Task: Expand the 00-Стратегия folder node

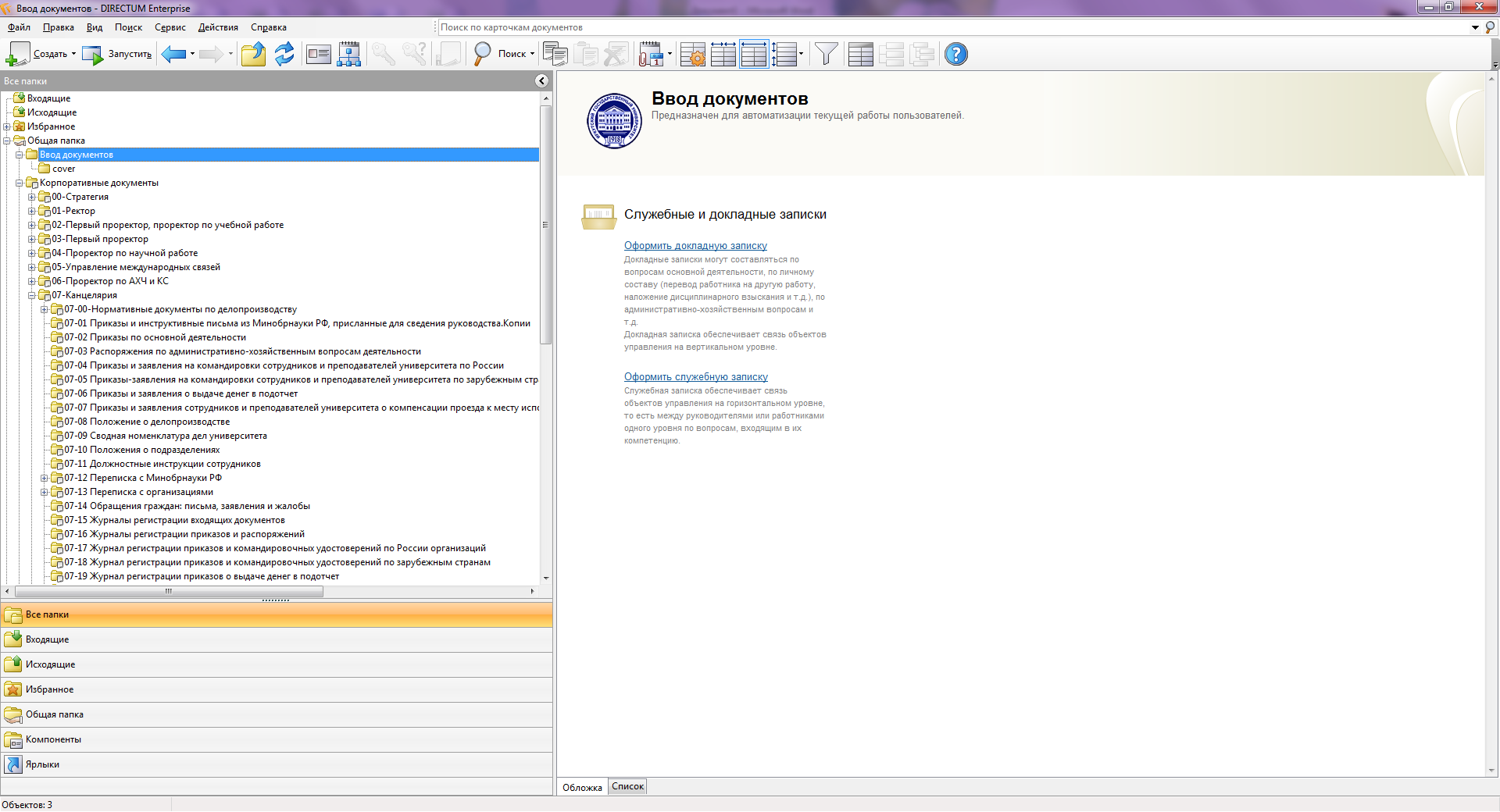Action: tap(32, 197)
